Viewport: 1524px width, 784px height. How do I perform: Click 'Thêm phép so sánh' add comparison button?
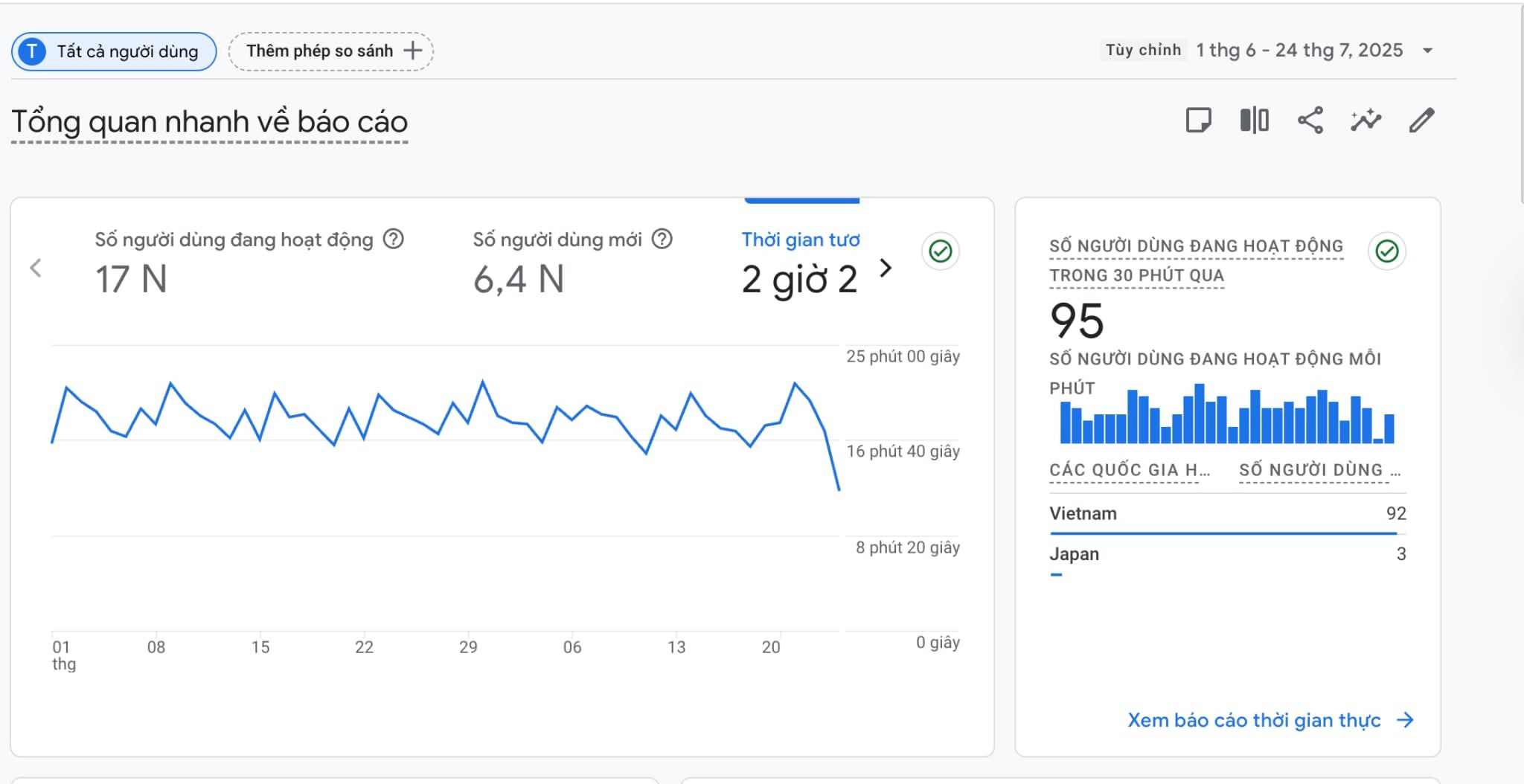click(x=331, y=51)
